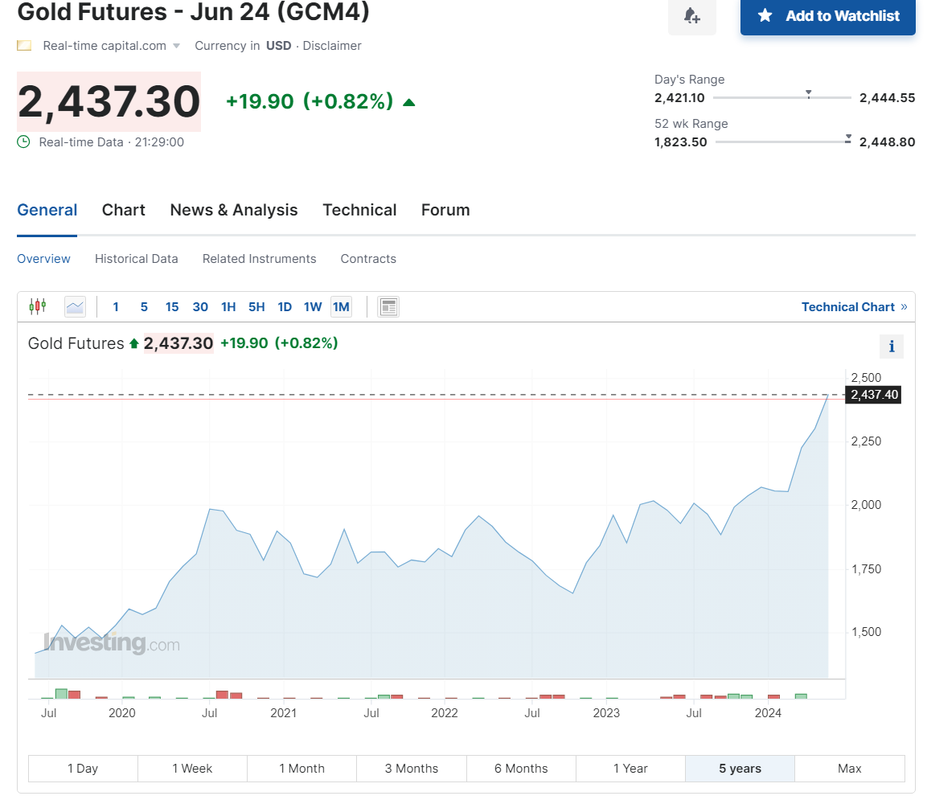Select the 1 Year time range button
Image resolution: width=927 pixels, height=800 pixels.
[630, 768]
